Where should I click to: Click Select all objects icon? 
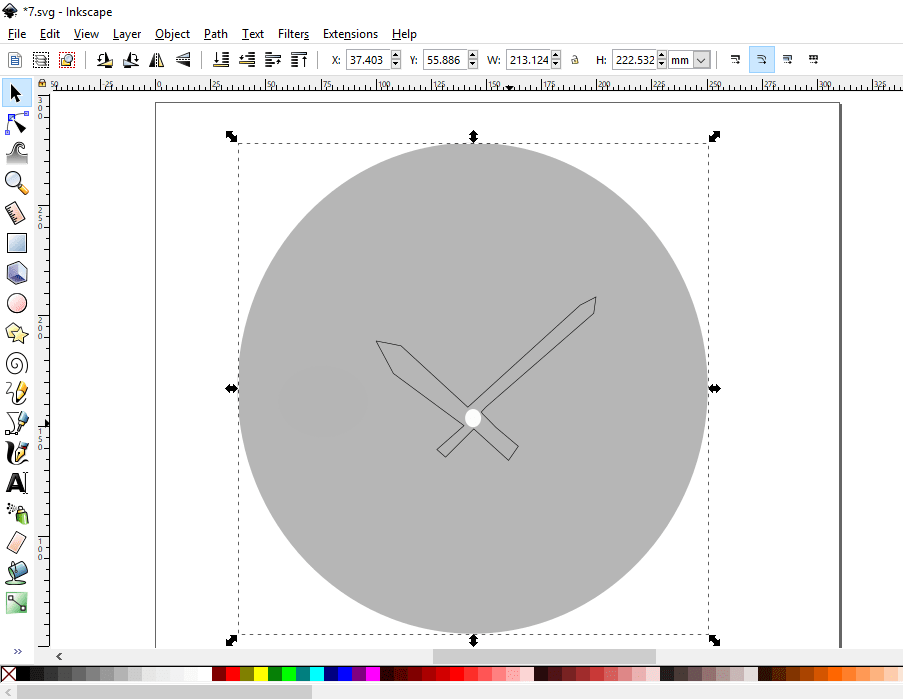14,60
